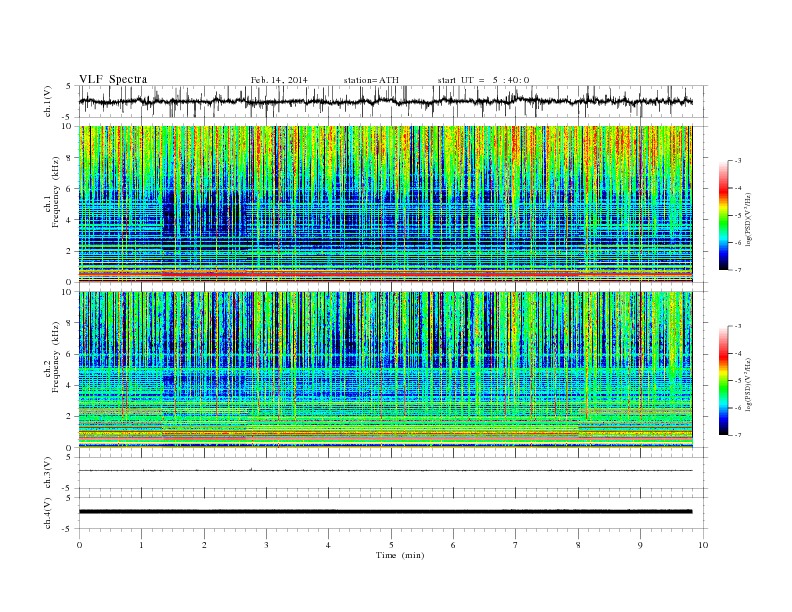Click the "8" kHz tick on ch.1 frequency axis

[x=69, y=158]
